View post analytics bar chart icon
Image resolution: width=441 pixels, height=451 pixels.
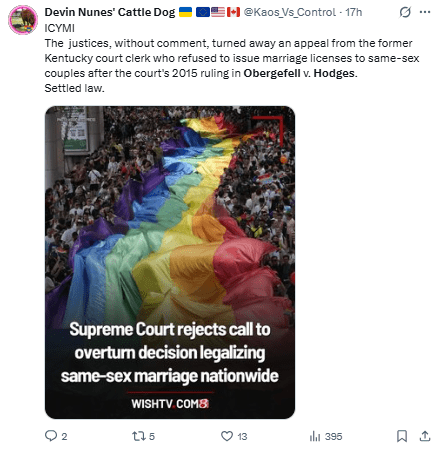point(315,436)
